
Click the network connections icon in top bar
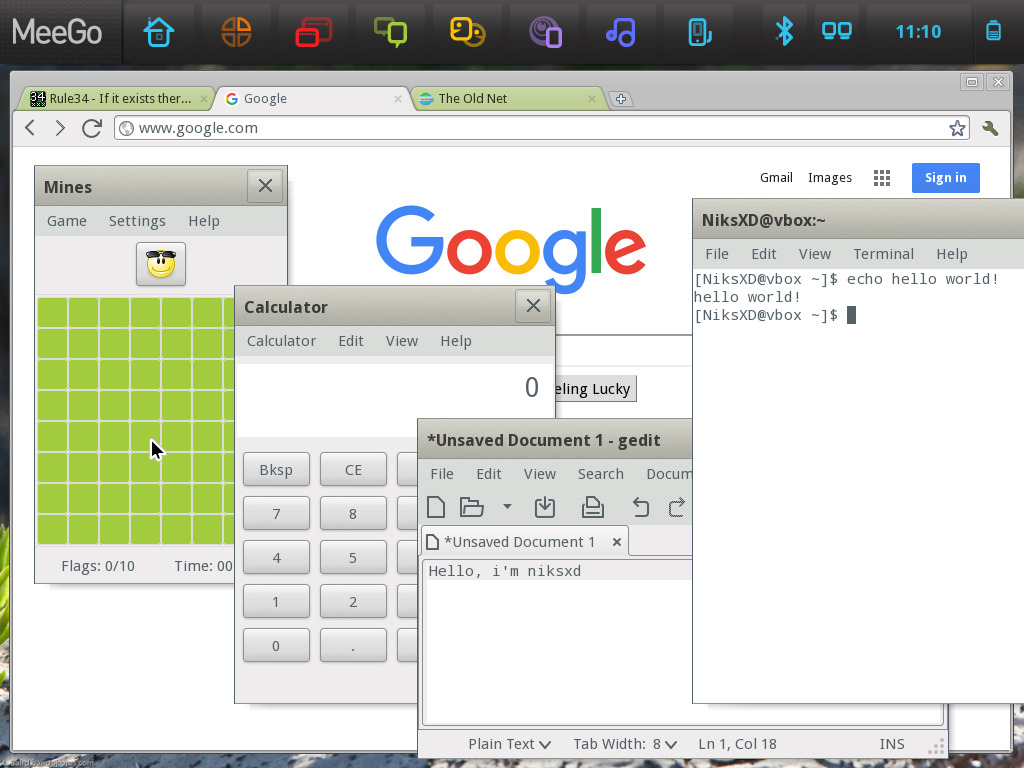837,31
